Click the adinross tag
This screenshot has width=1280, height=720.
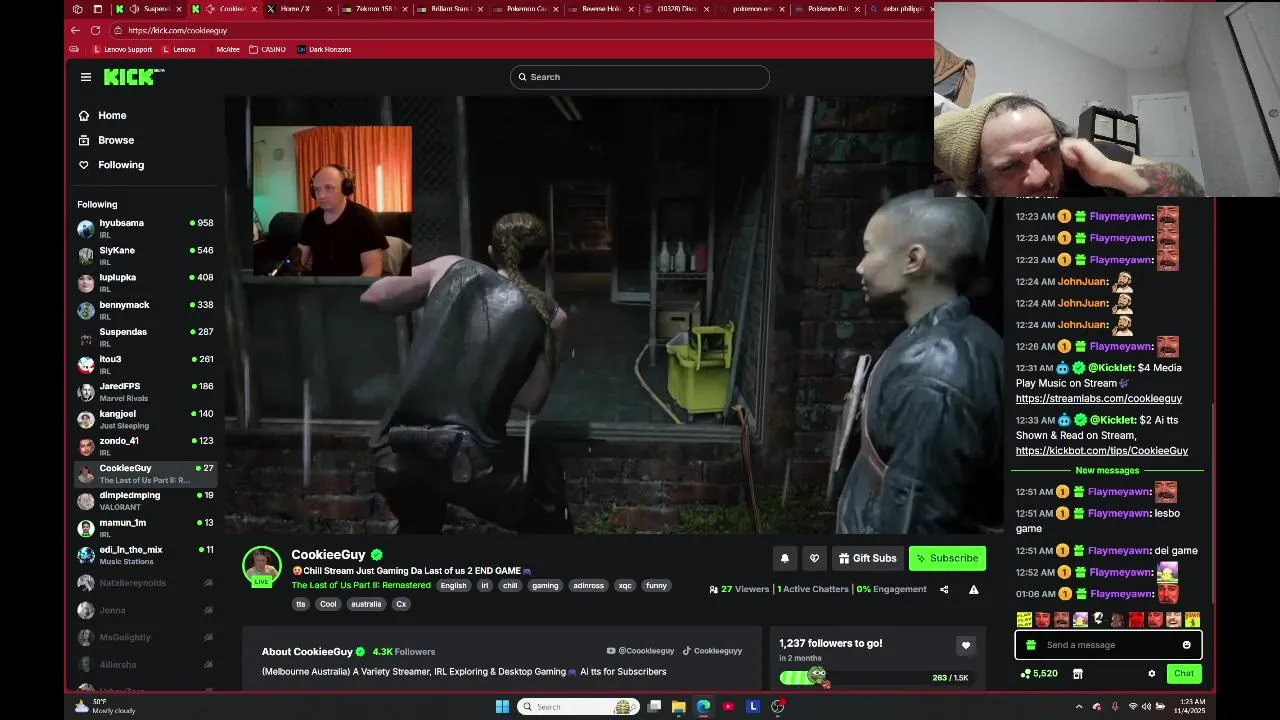[x=588, y=585]
